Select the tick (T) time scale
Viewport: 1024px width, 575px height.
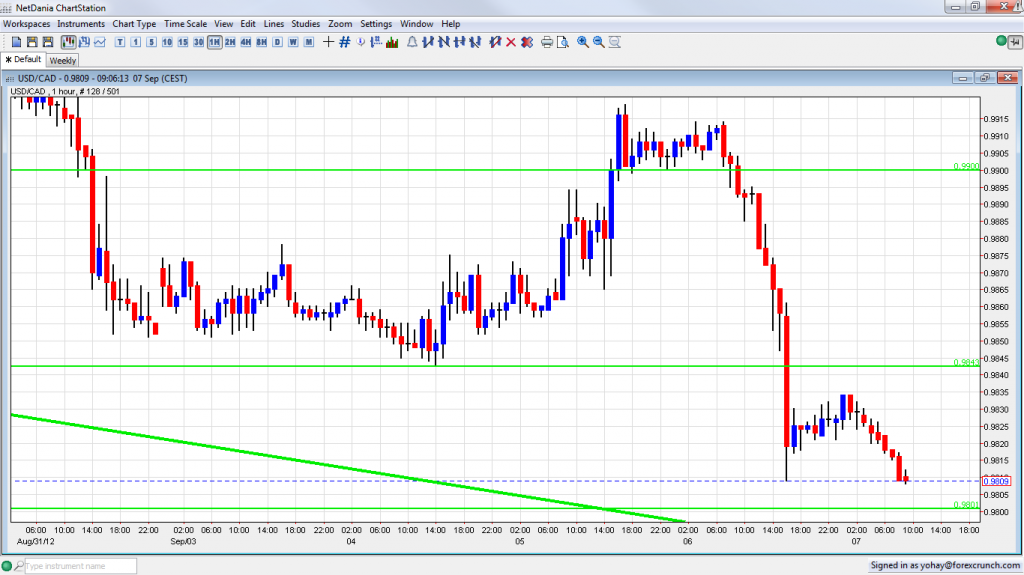pyautogui.click(x=120, y=42)
